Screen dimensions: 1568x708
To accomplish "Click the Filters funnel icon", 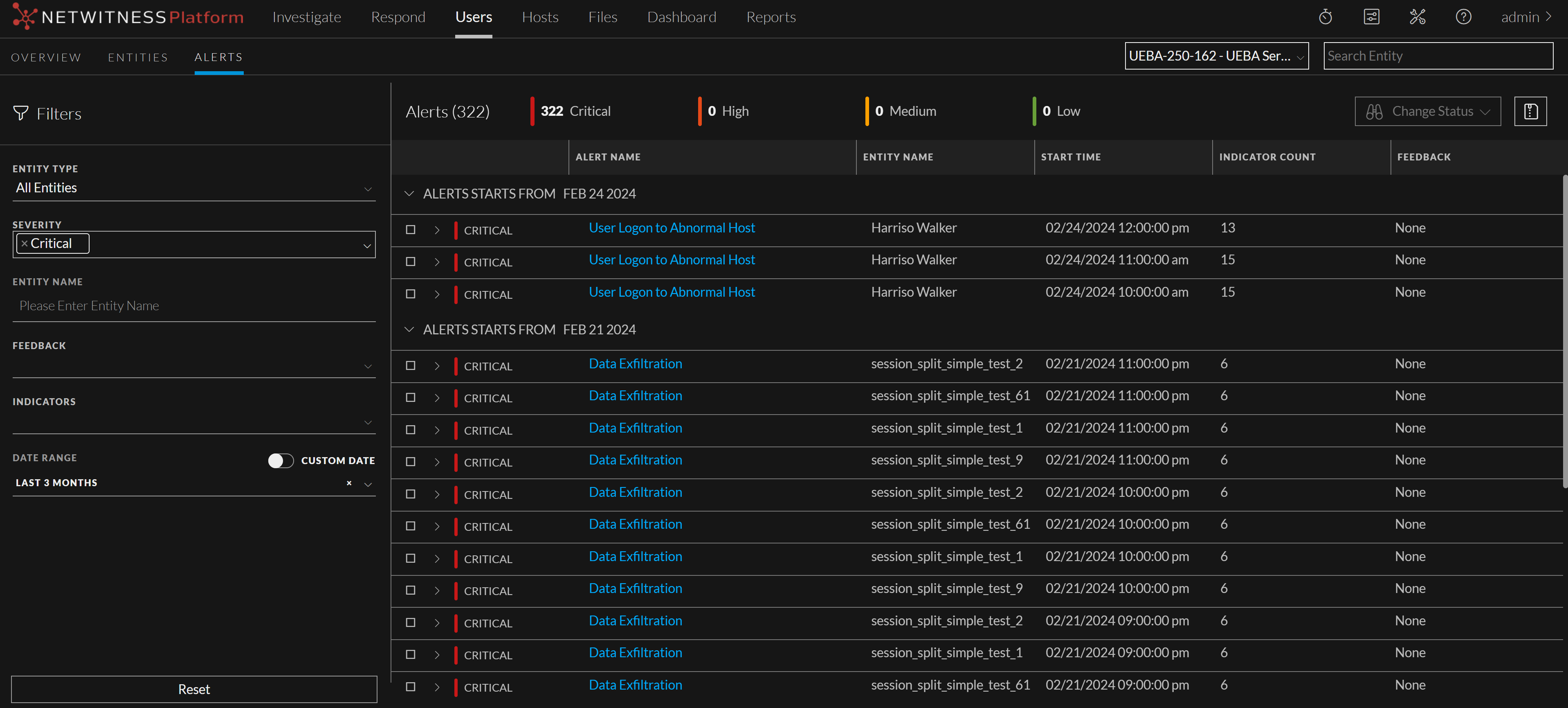I will 20,113.
